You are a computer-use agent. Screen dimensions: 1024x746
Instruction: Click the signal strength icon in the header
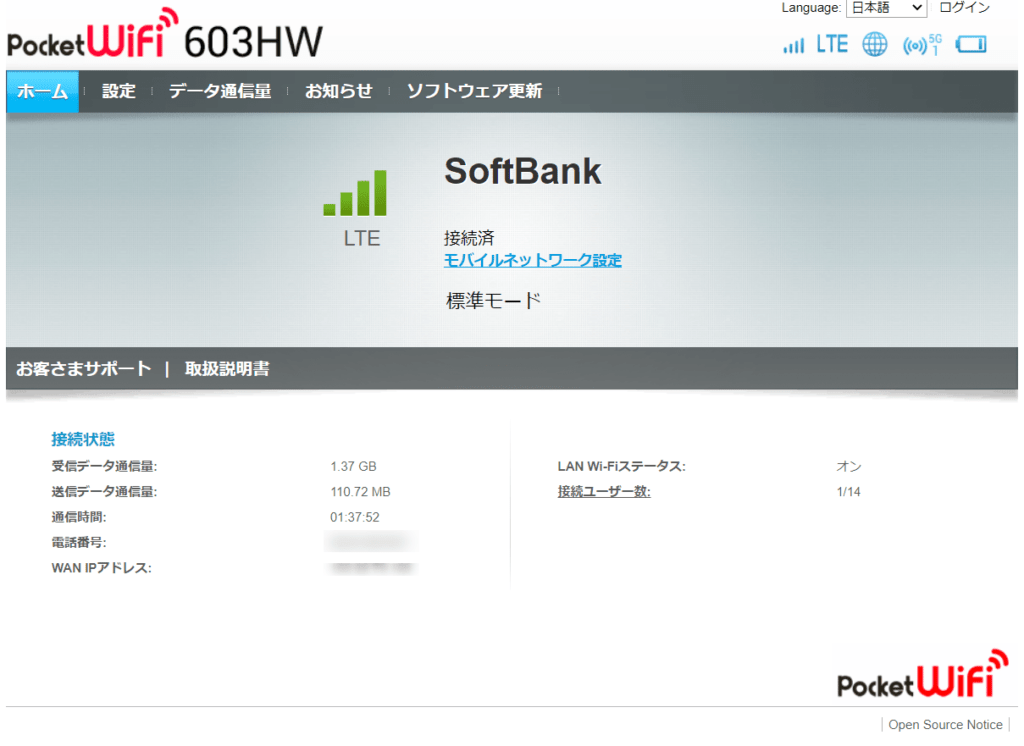point(793,46)
